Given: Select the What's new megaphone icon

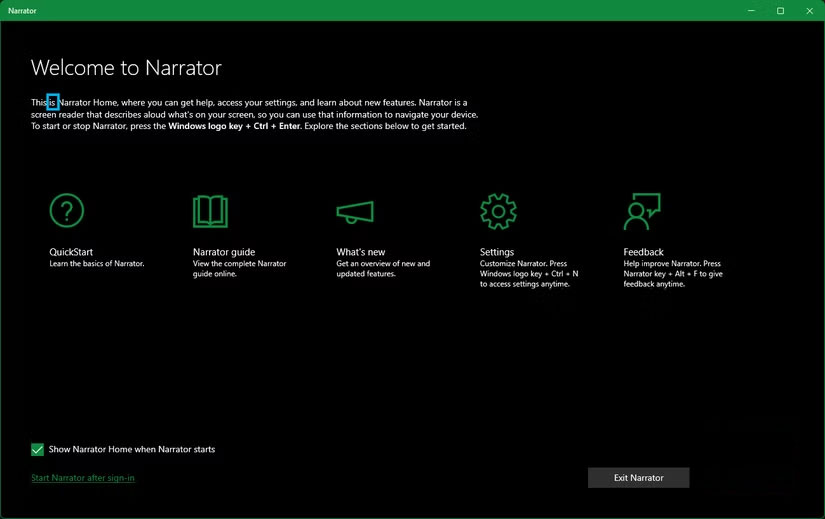Looking at the screenshot, I should click(x=354, y=211).
